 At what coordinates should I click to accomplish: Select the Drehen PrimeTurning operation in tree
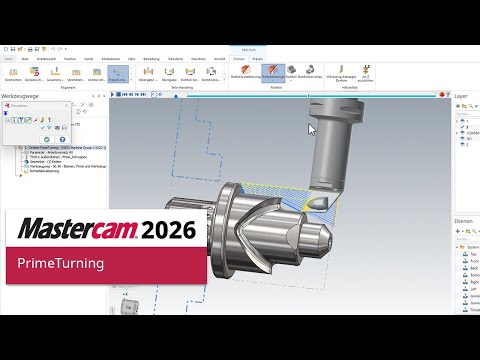tap(65, 147)
